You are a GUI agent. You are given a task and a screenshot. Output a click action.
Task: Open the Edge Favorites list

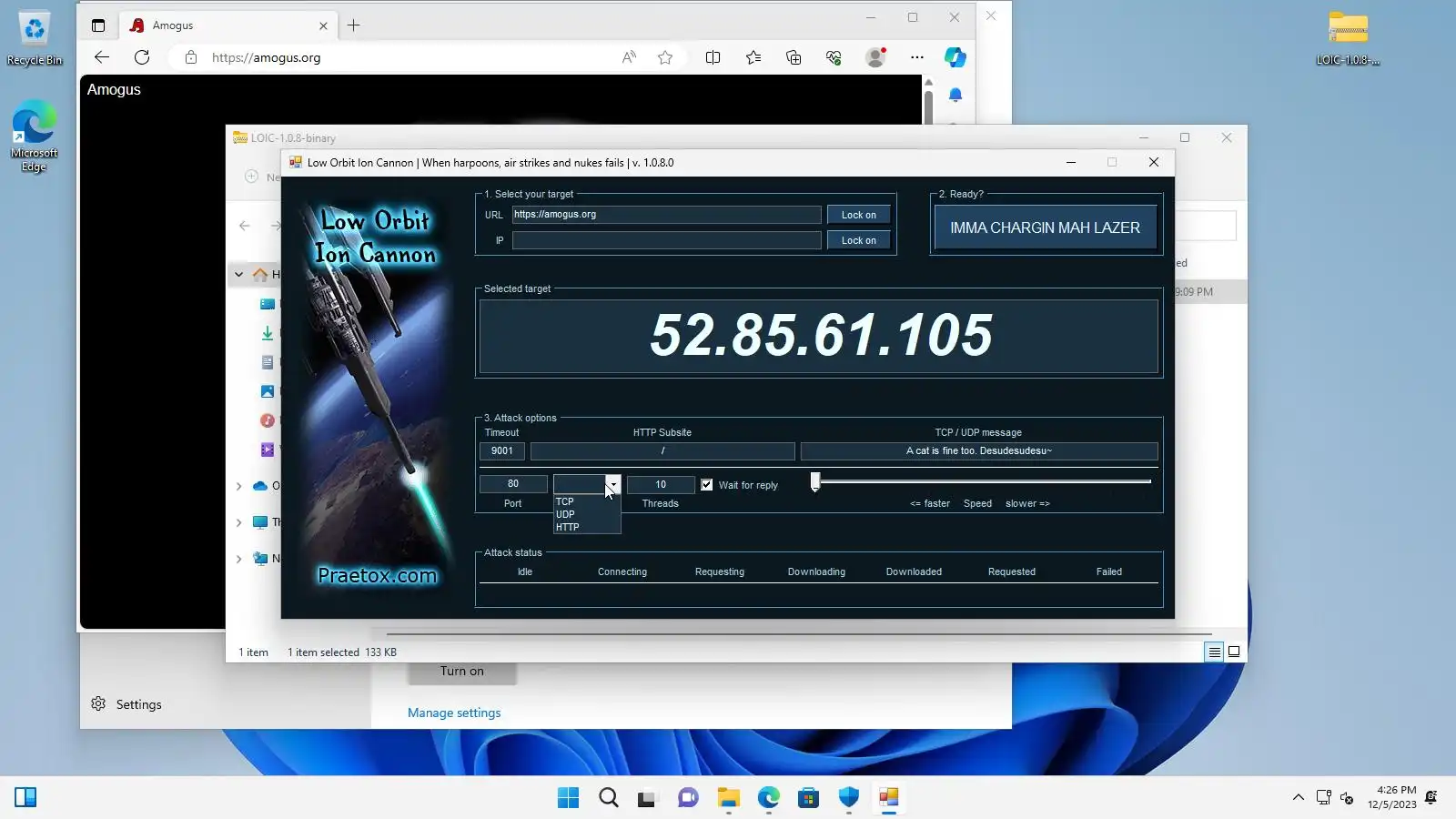753,57
